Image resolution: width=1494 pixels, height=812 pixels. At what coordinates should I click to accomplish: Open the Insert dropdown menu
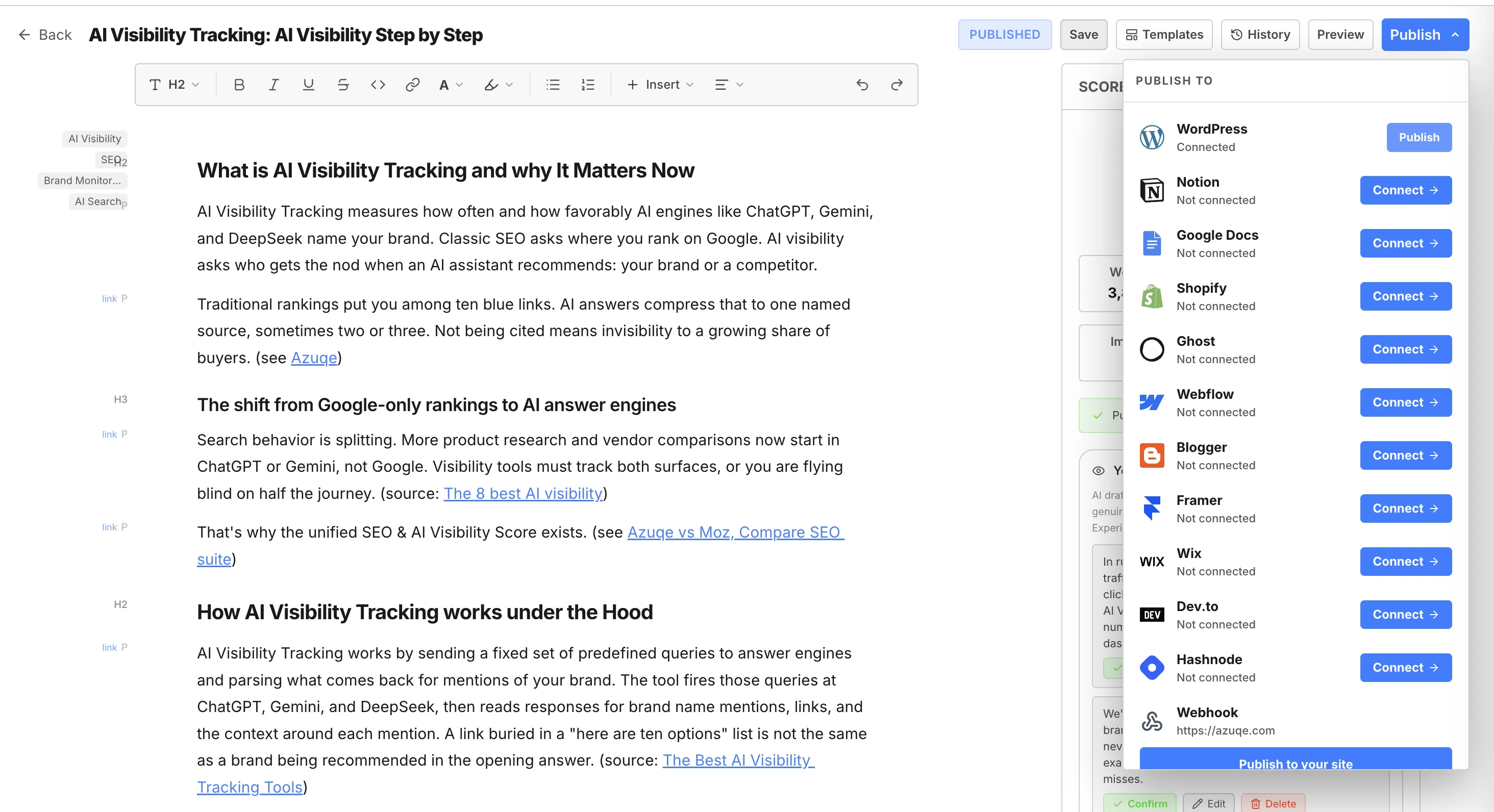(660, 85)
